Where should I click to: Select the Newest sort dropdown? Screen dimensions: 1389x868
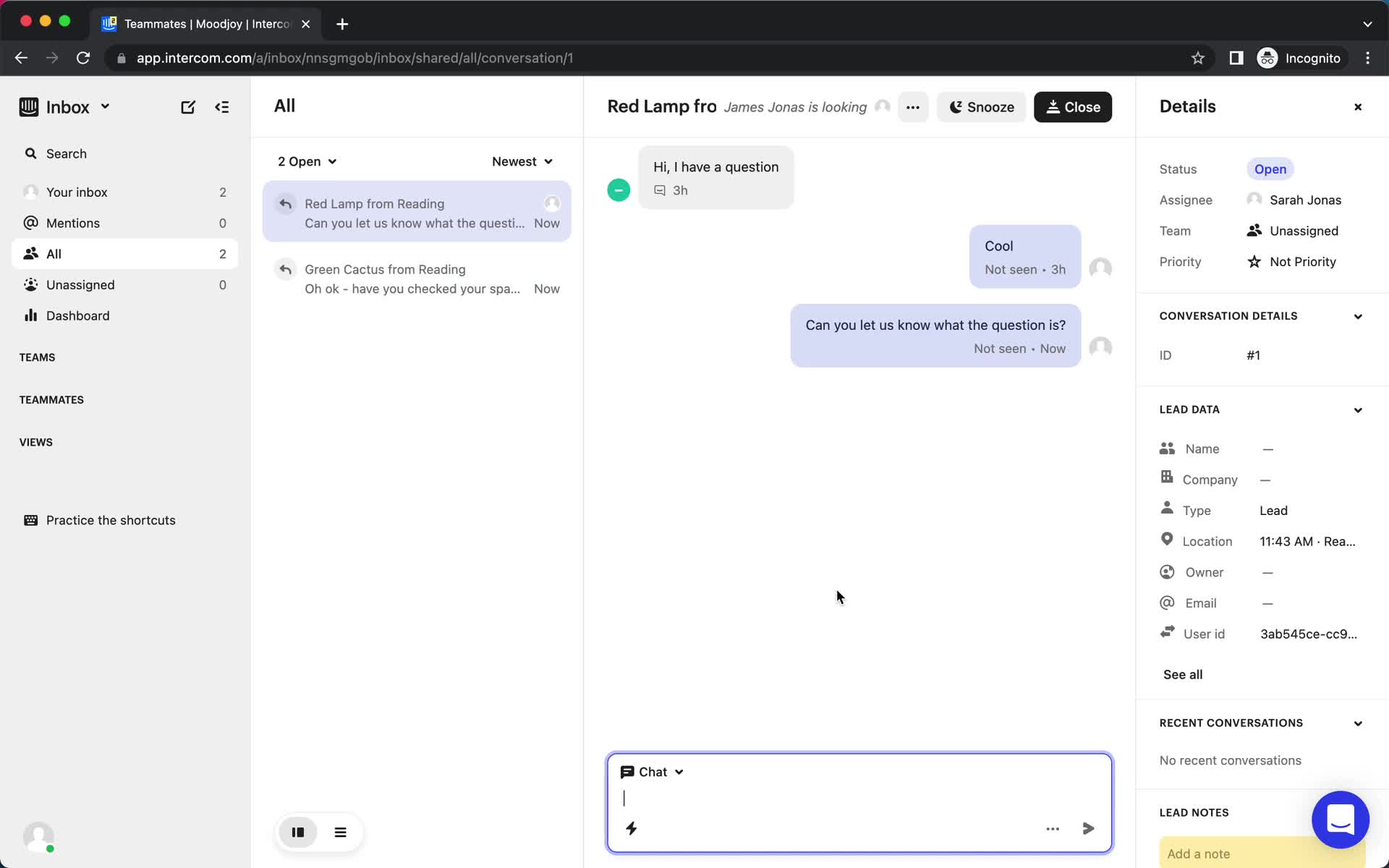pos(522,161)
